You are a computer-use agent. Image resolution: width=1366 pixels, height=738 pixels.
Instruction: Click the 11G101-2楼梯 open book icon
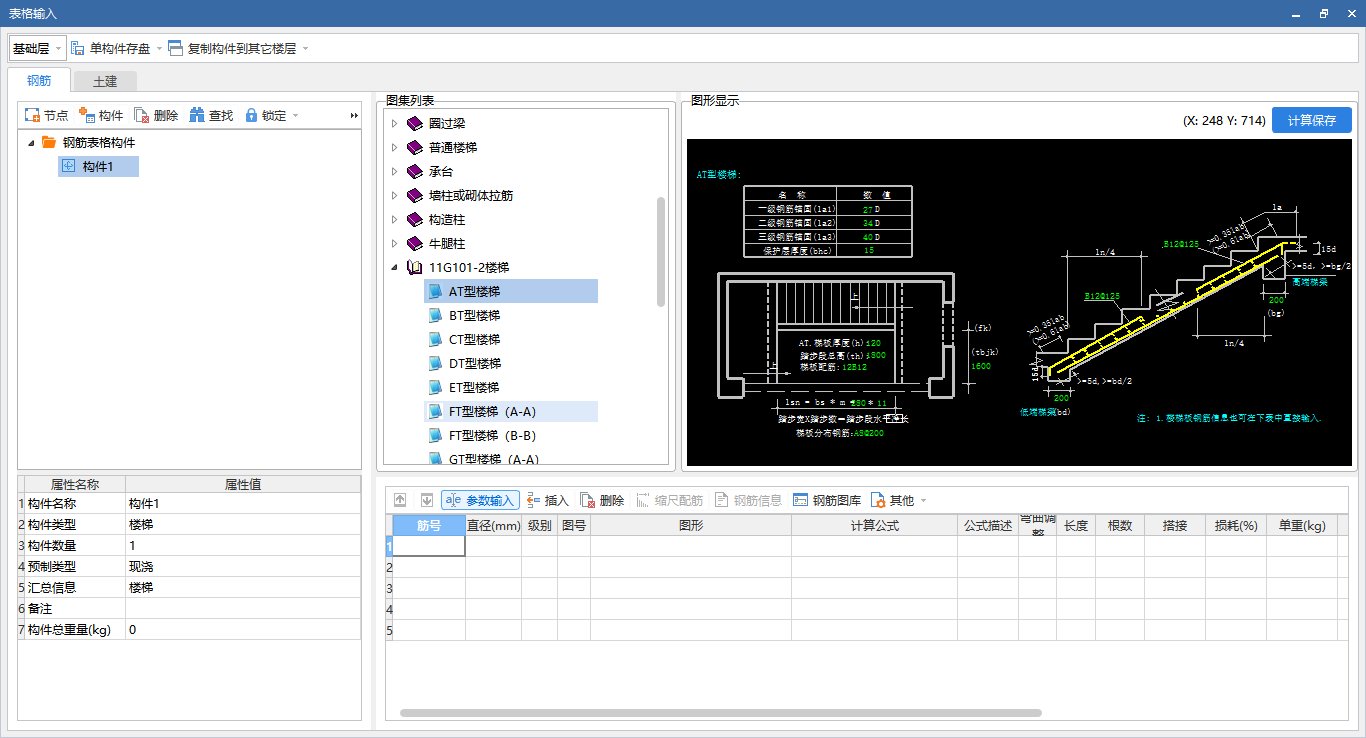415,267
